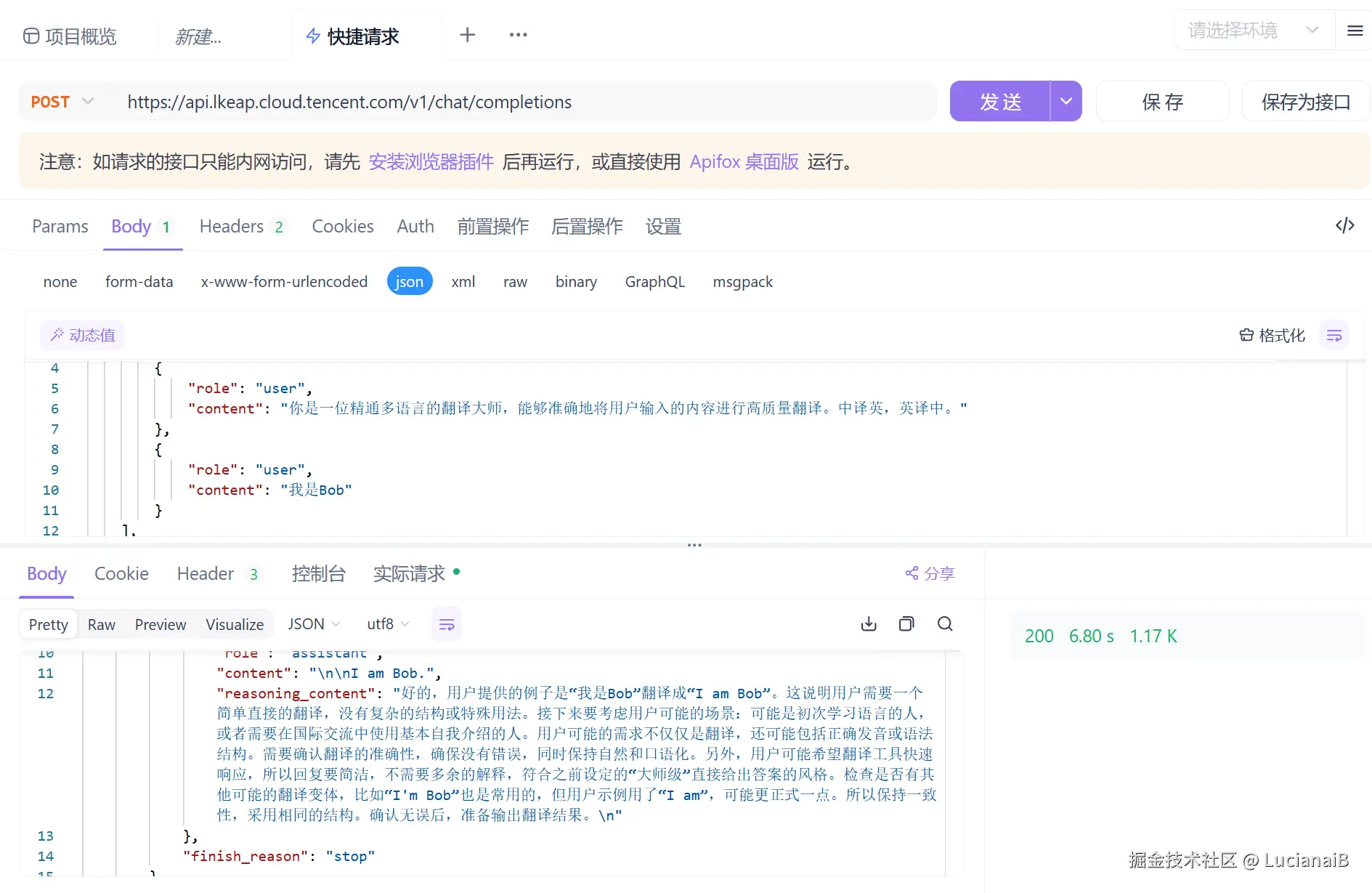This screenshot has height=893, width=1372.
Task: Switch response view to Raw
Action: click(102, 625)
